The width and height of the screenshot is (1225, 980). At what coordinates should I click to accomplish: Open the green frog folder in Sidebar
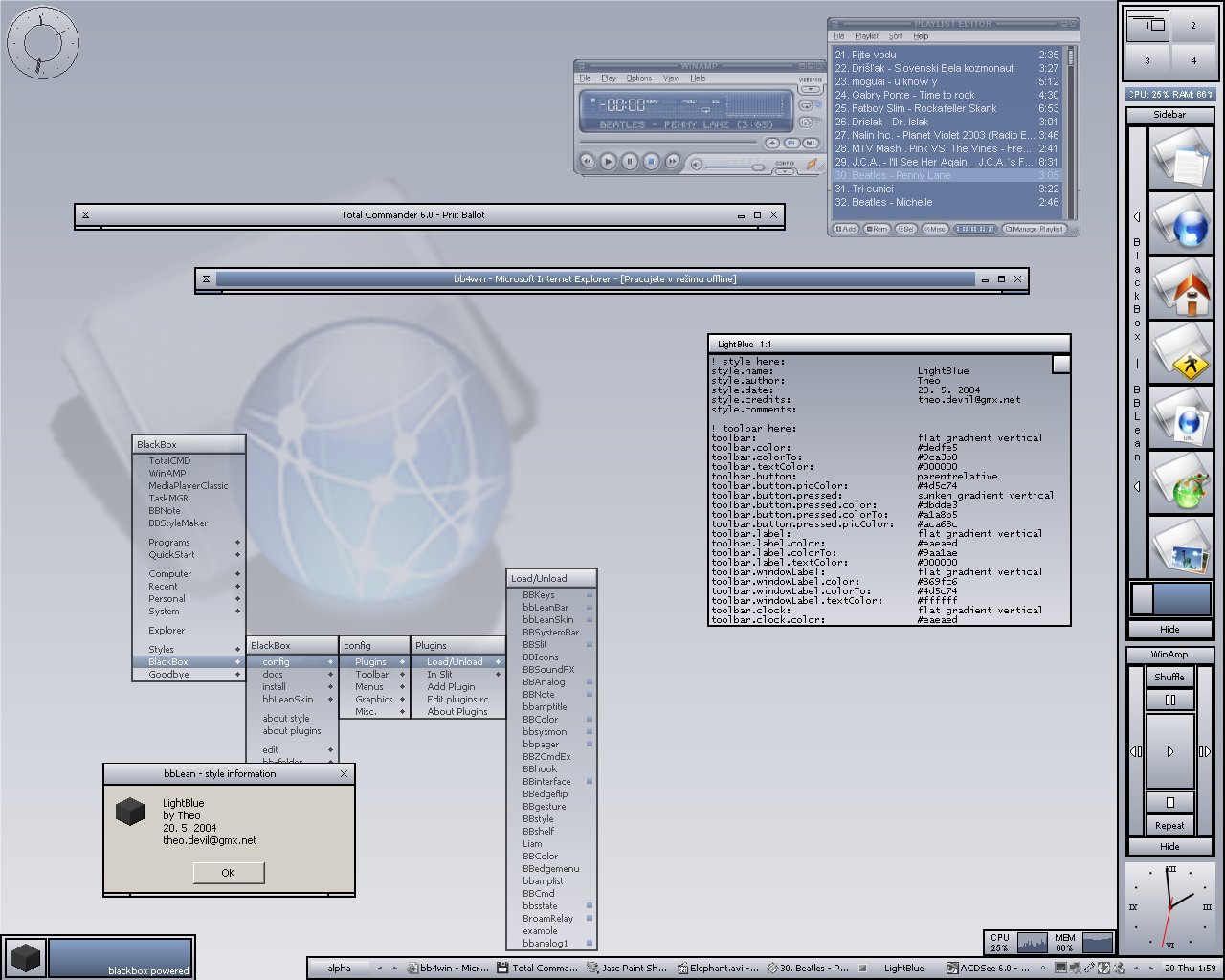(1181, 482)
